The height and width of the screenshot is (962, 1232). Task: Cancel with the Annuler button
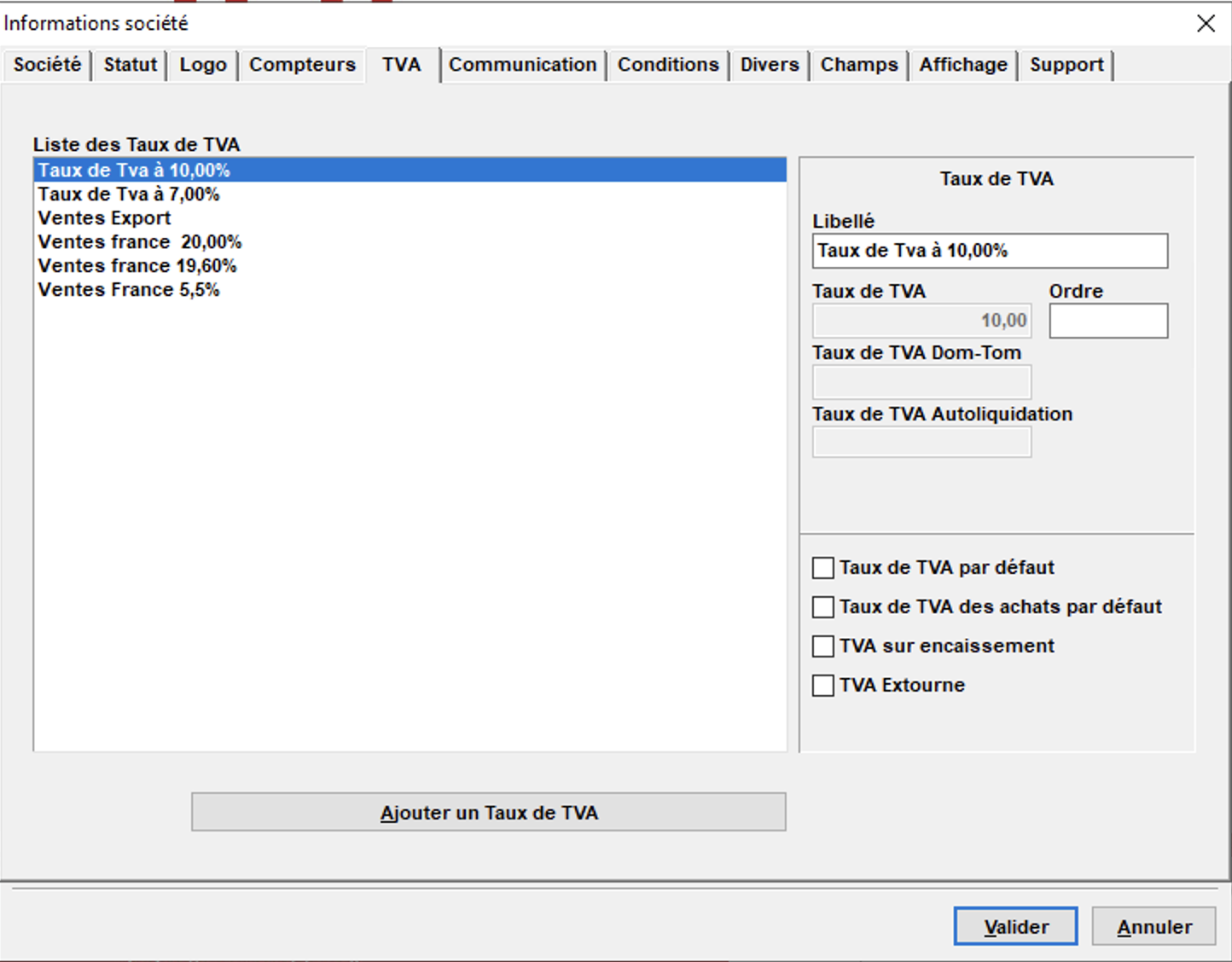point(1154,926)
